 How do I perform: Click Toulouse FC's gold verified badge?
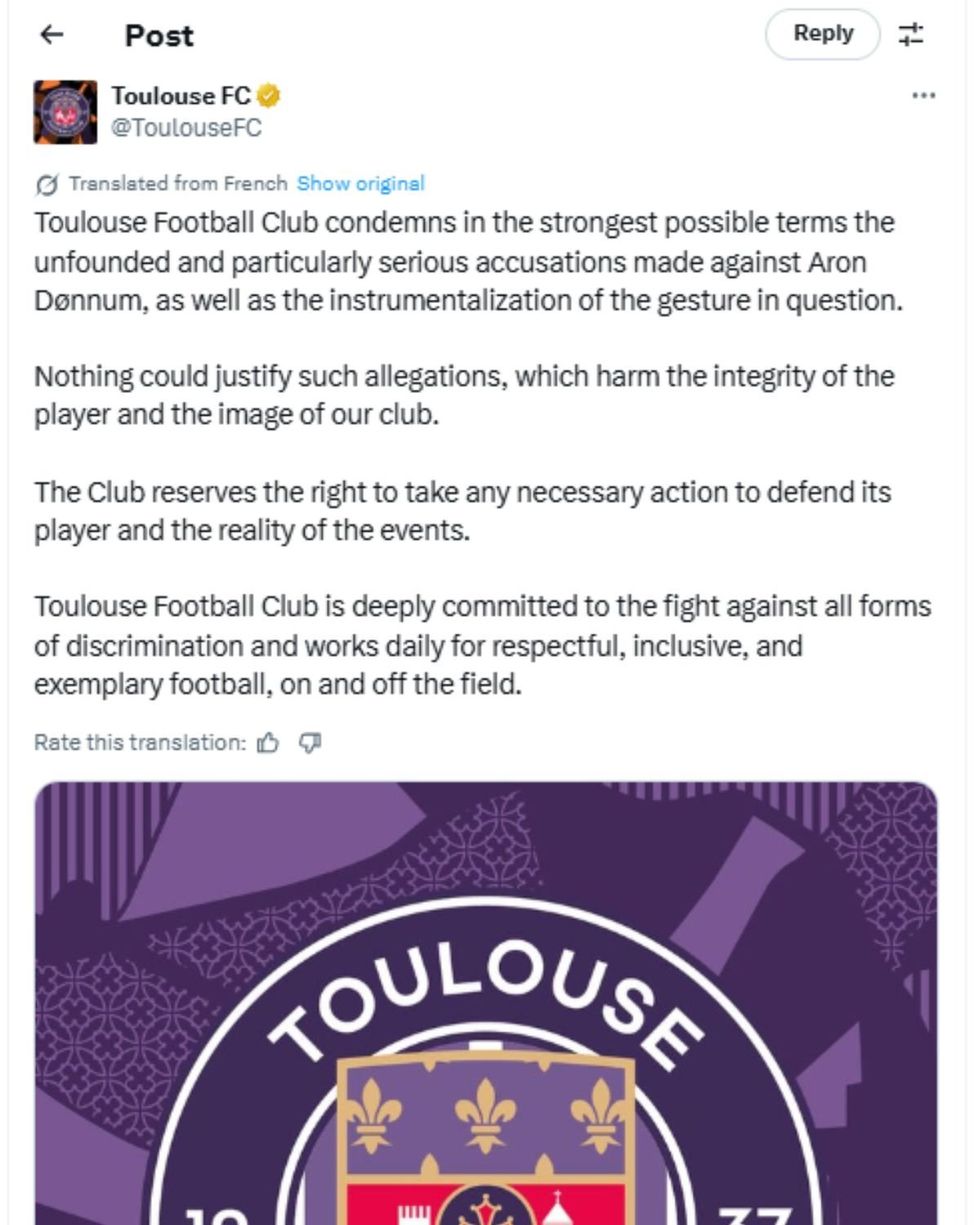[x=267, y=97]
